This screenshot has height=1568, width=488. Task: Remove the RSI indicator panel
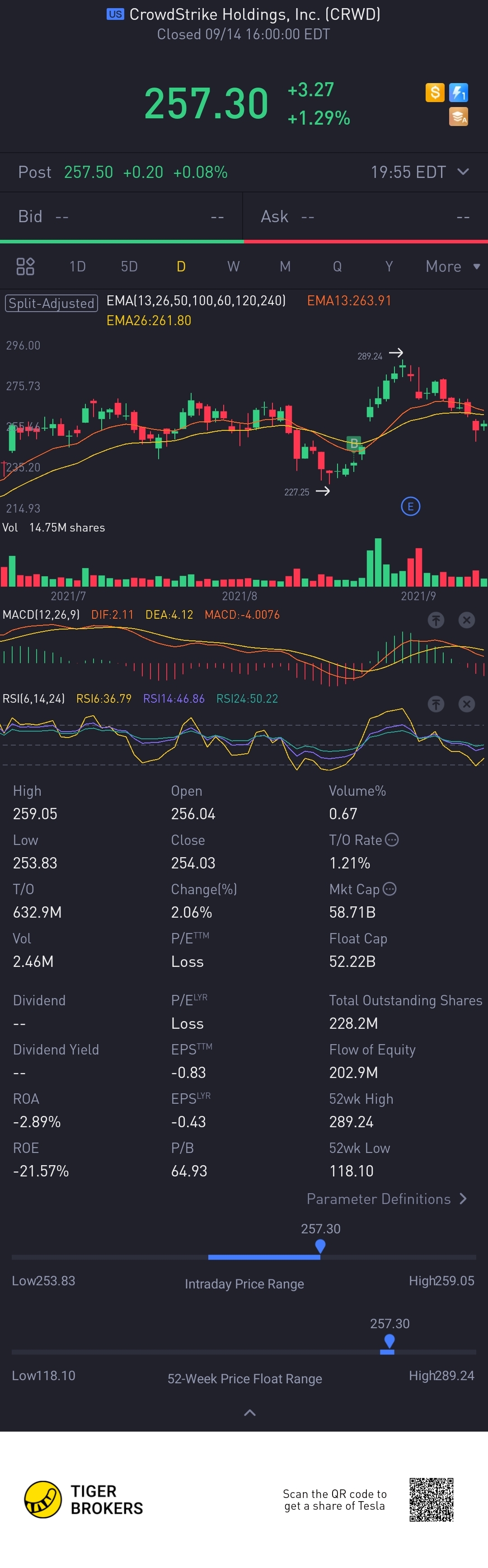(x=466, y=704)
